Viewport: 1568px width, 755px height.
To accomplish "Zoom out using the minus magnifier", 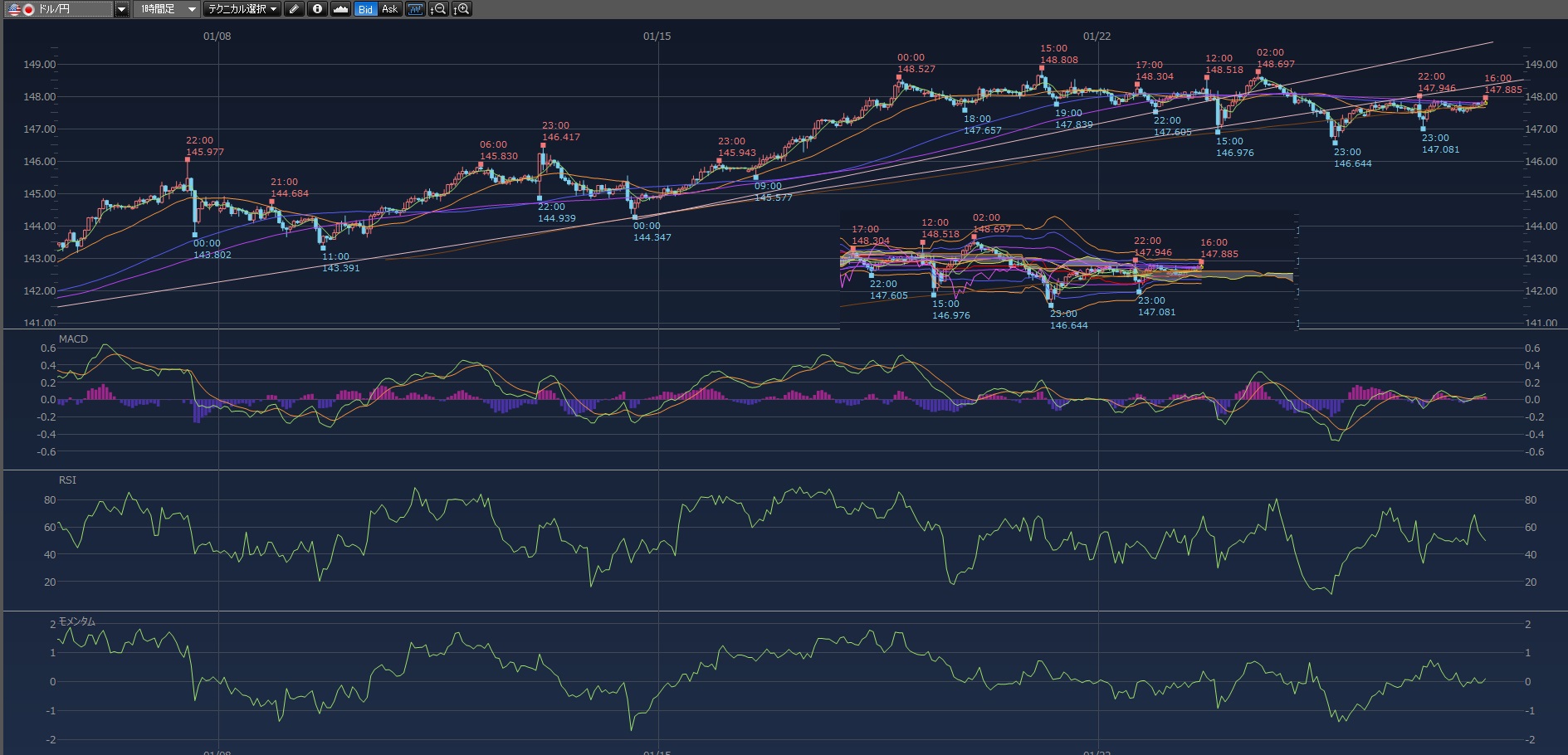I will [x=438, y=9].
